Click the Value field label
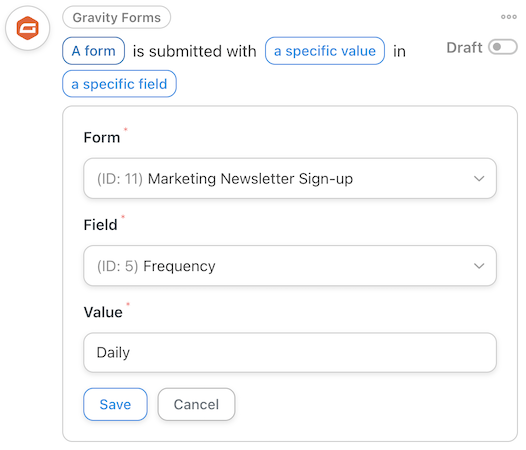 coord(103,312)
